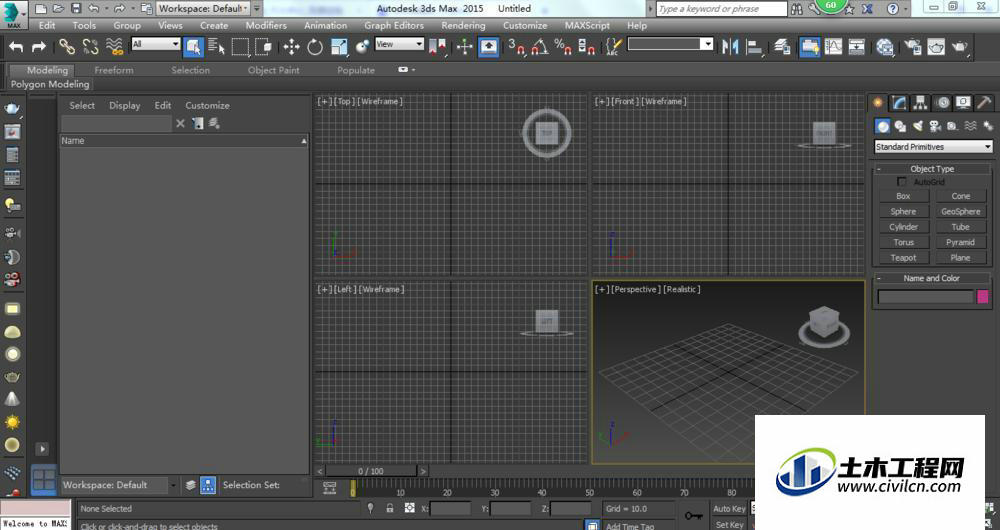Open the Curve Editor icon
Viewport: 1000px width, 530px height.
(x=834, y=47)
